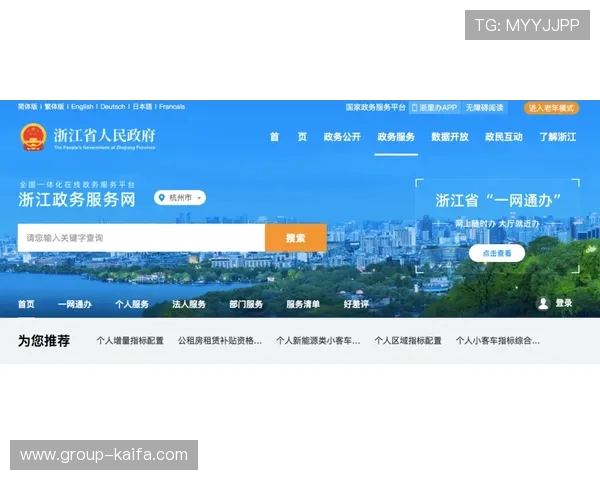Click the keyword search input field

(x=141, y=238)
